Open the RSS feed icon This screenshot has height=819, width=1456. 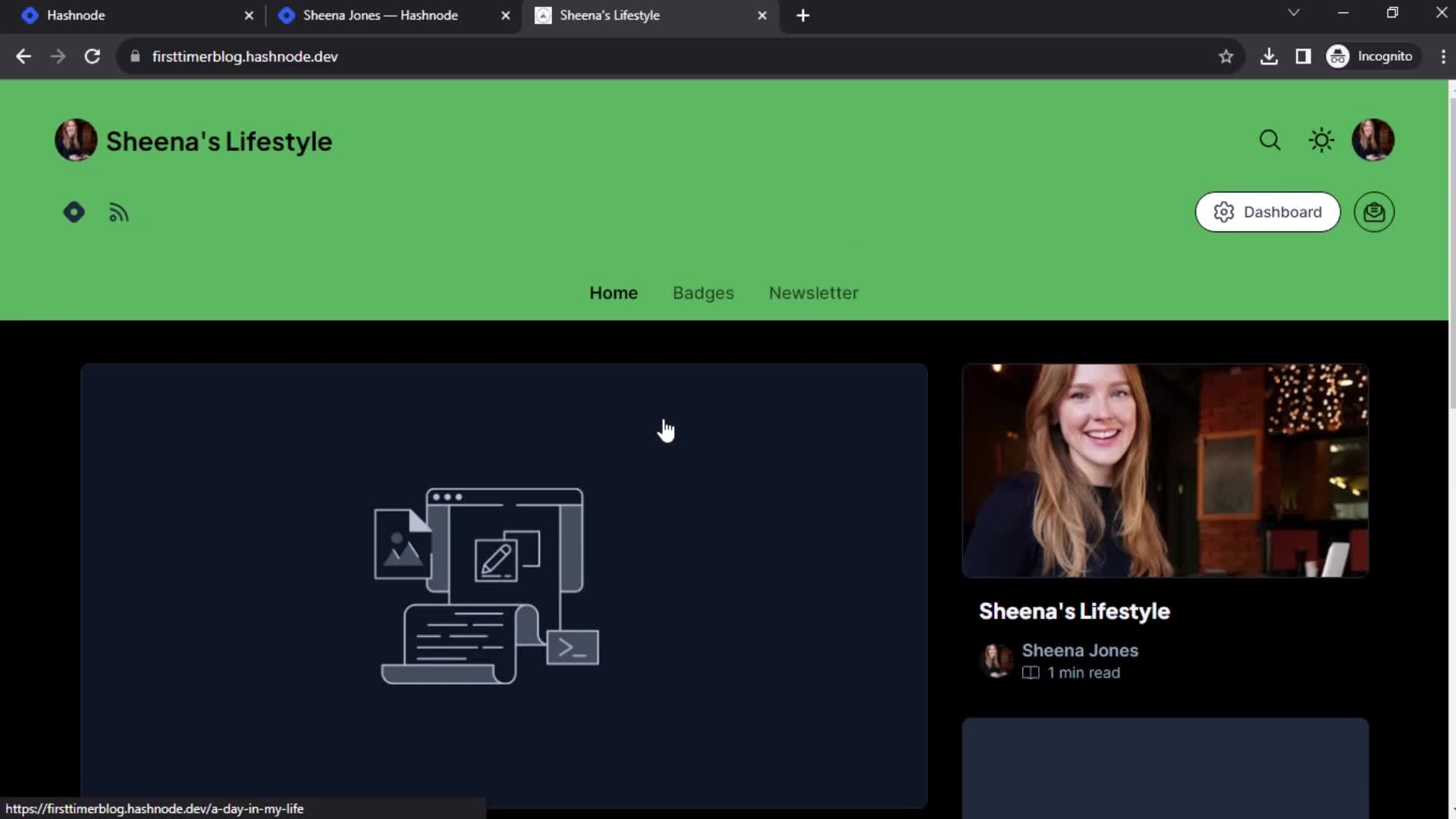coord(119,213)
